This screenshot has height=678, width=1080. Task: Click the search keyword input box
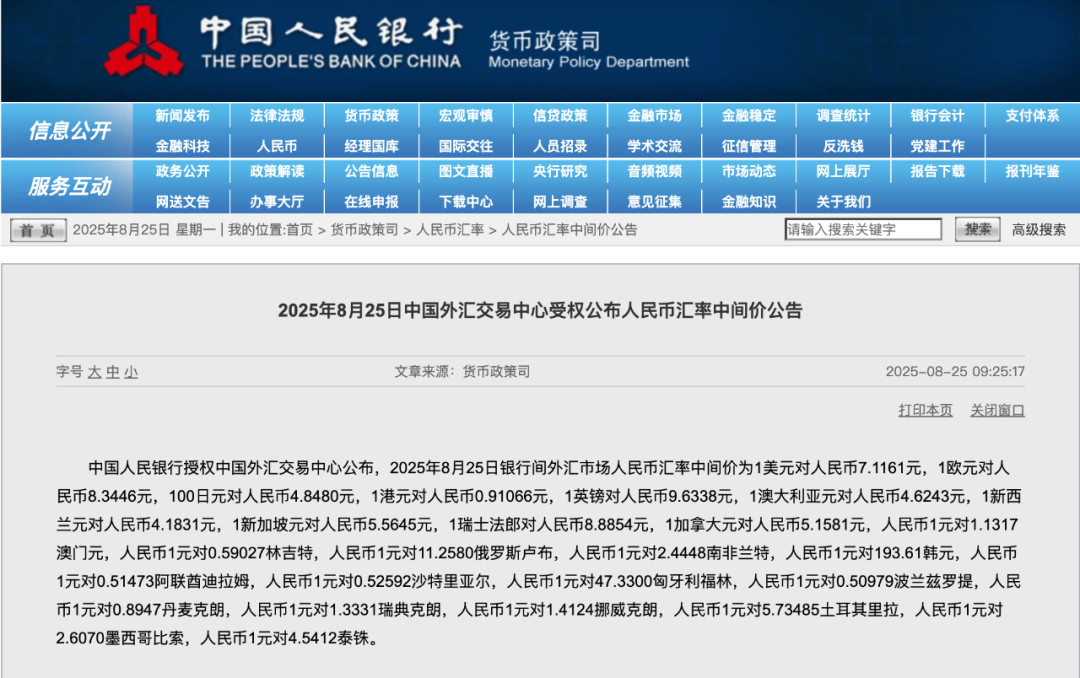[x=864, y=229]
